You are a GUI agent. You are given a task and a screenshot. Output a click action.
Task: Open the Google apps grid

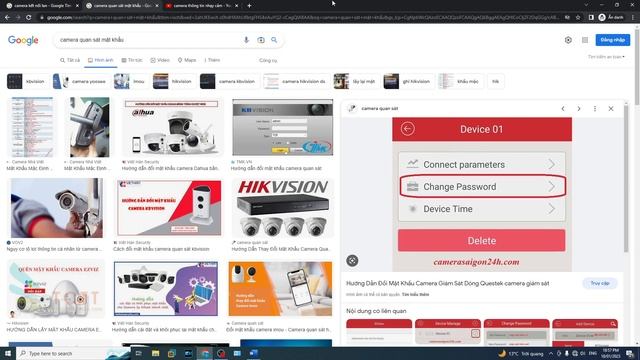click(x=585, y=40)
